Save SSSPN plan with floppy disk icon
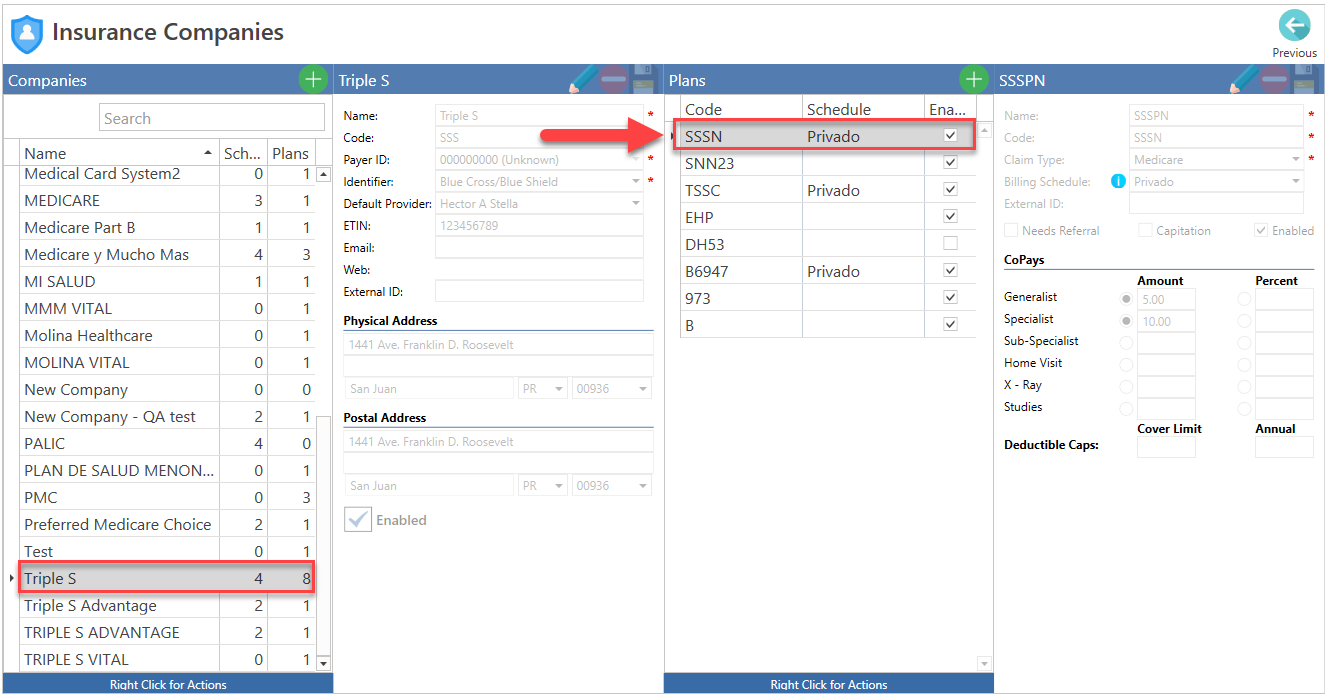Screen dimensions: 1329x697 pos(1305,80)
